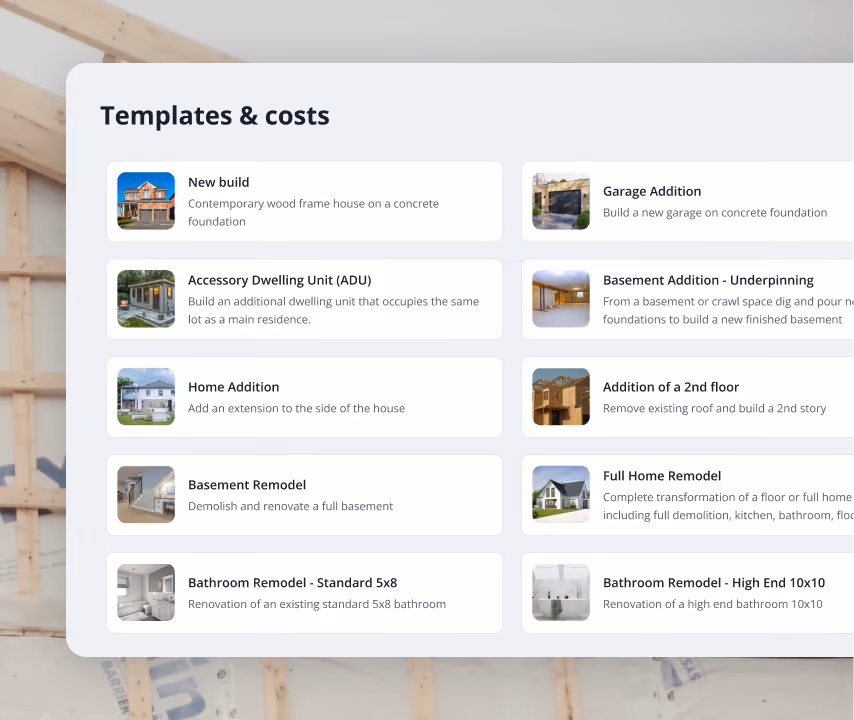Viewport: 854px width, 720px height.
Task: Open the New build template thumbnail
Action: (146, 201)
